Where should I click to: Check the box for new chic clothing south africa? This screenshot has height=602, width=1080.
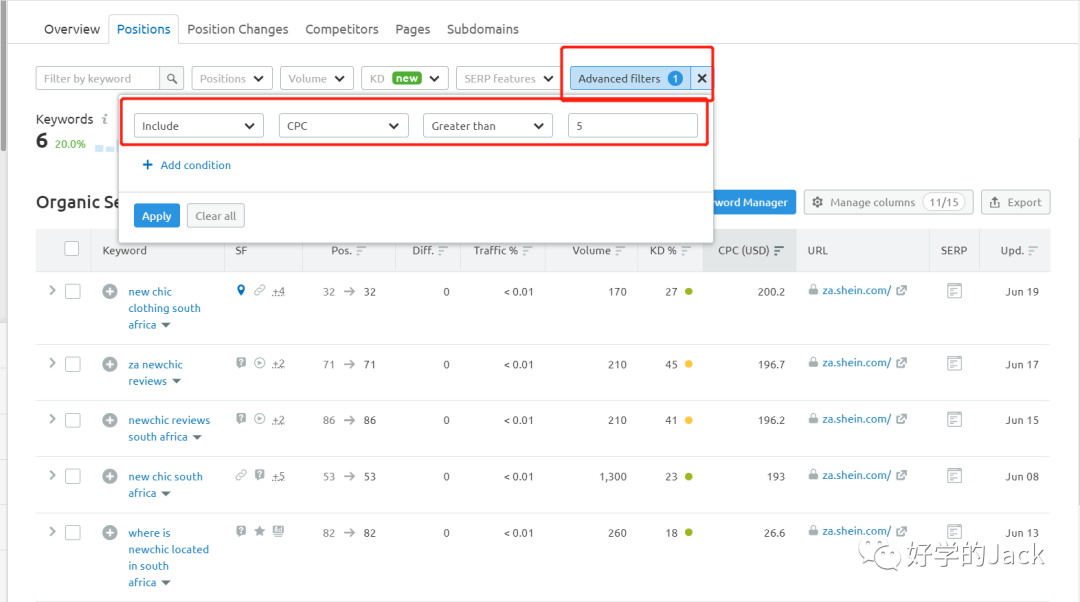tap(72, 291)
